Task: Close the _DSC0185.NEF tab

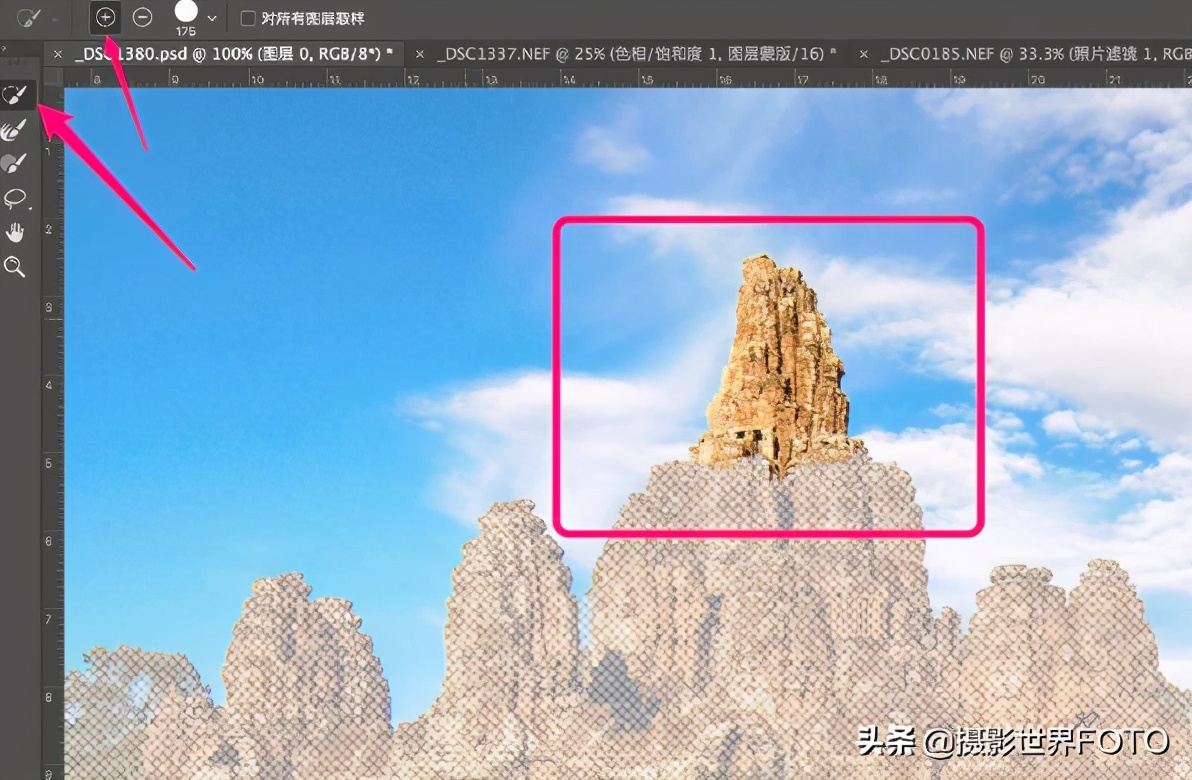Action: coord(864,54)
